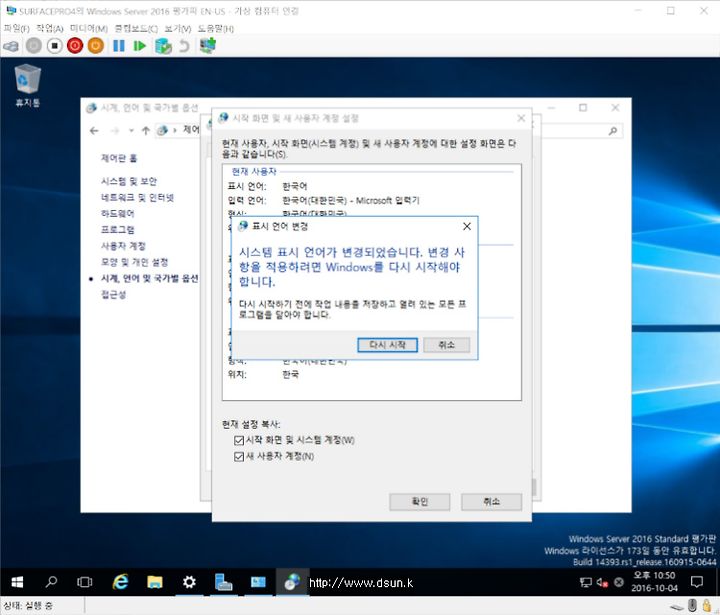Open the 작업(A) menu
This screenshot has height=615, width=720.
pos(50,28)
